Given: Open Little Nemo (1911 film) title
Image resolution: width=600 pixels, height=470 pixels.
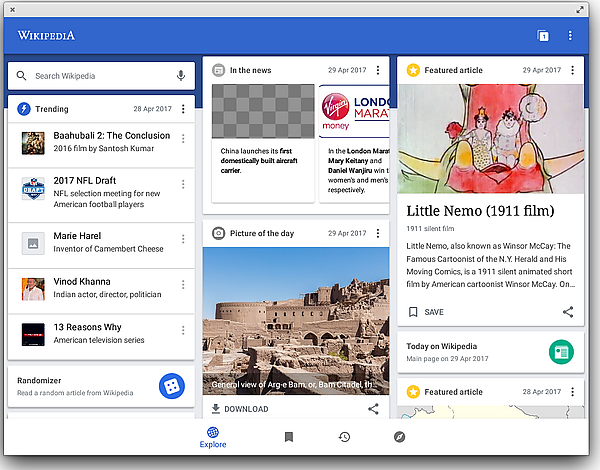Looking at the screenshot, I should click(x=480, y=211).
